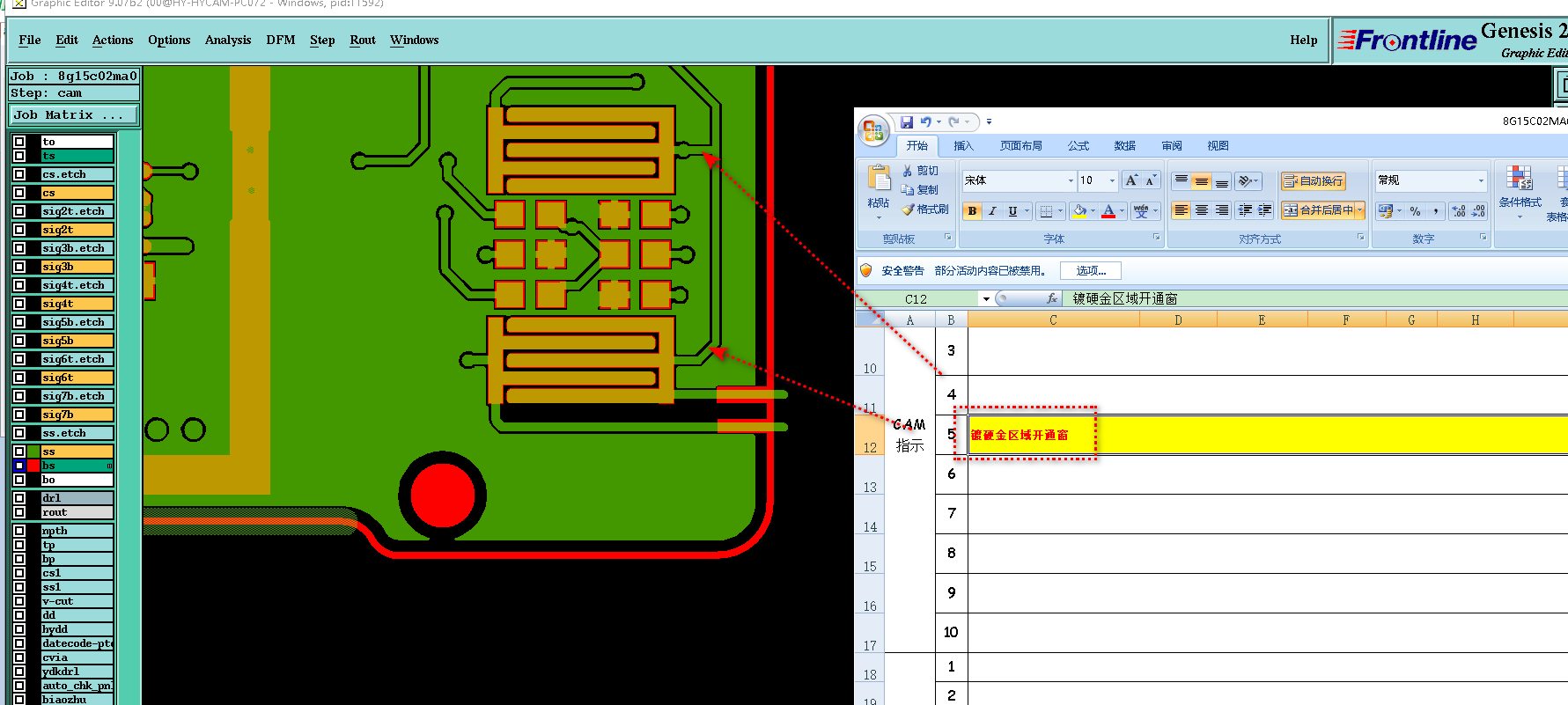The height and width of the screenshot is (705, 1568).
Task: Toggle checkbox for layer 'ts'
Action: [x=19, y=156]
